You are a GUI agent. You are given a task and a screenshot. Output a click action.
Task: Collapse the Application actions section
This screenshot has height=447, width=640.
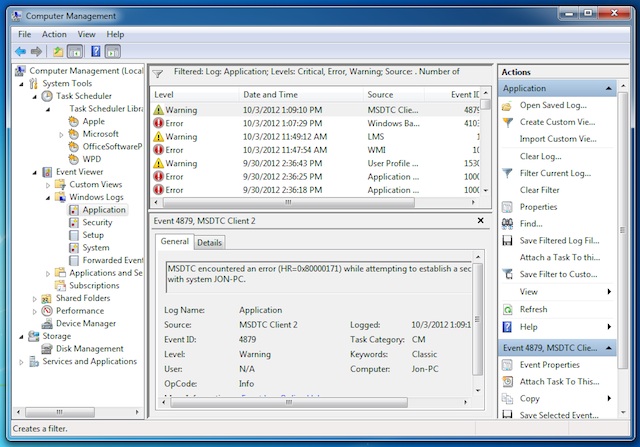[609, 89]
